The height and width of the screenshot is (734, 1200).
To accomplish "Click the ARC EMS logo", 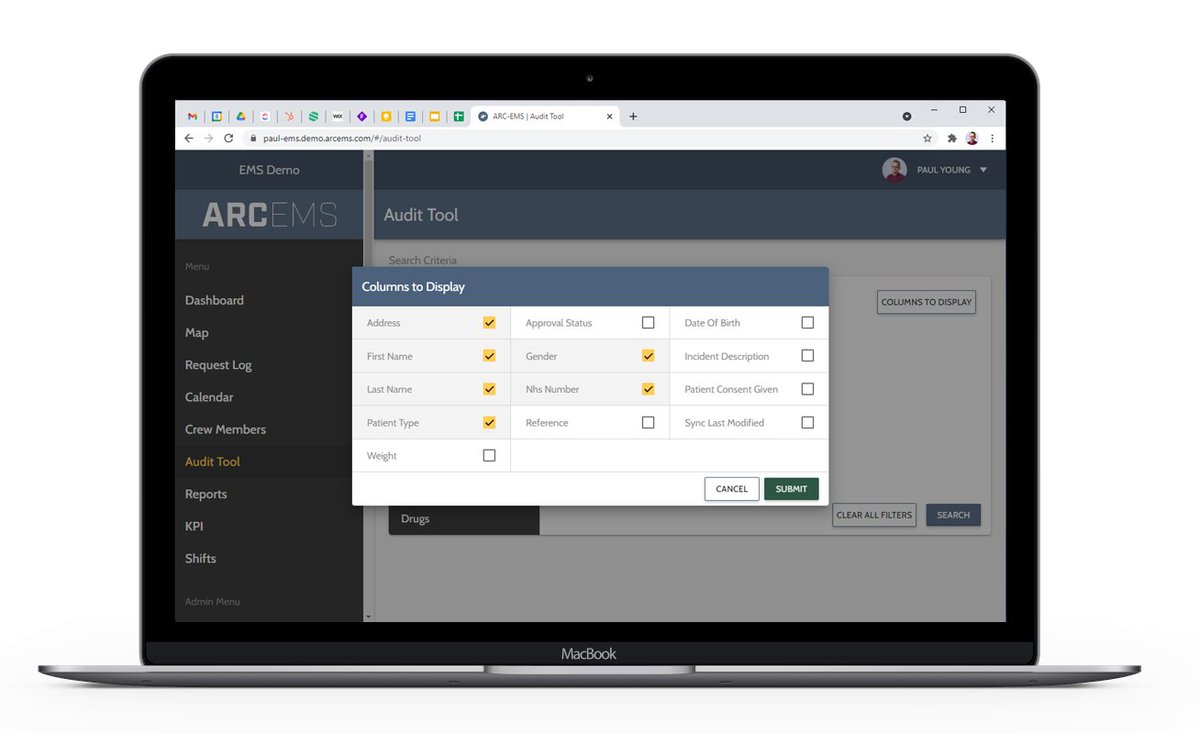I will 269,214.
